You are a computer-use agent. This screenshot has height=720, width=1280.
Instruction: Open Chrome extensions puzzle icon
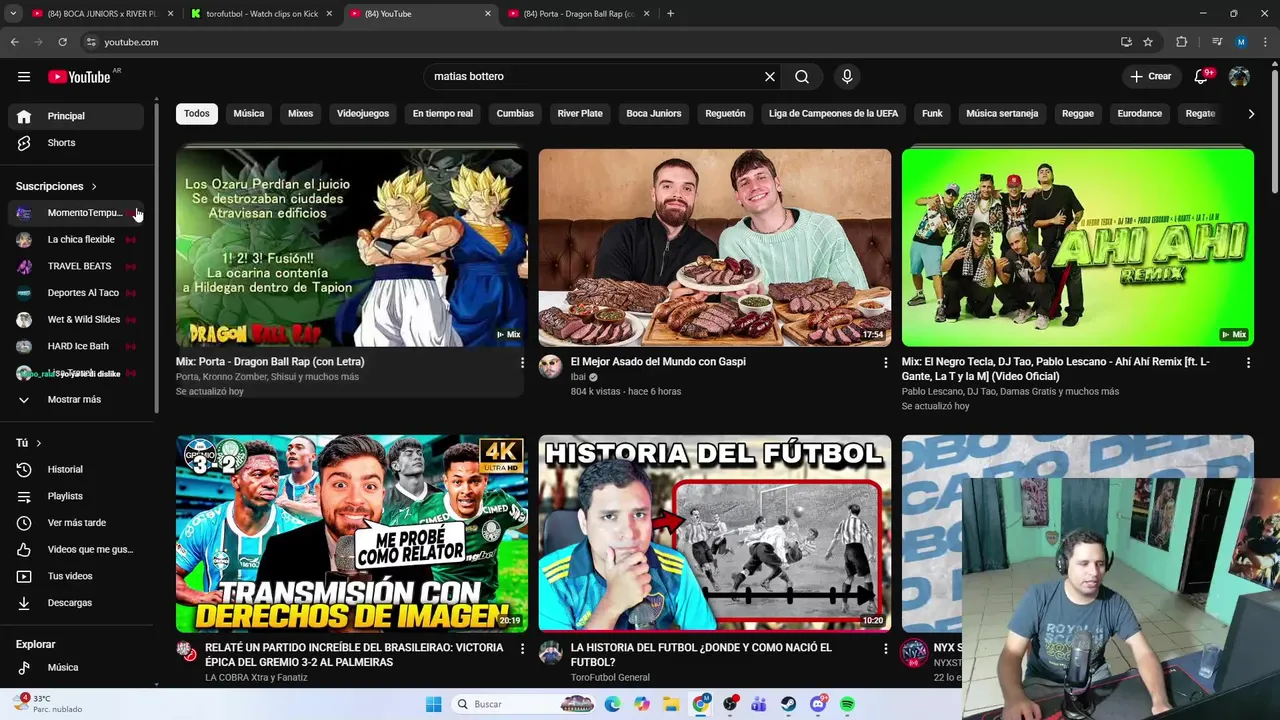tap(1182, 42)
